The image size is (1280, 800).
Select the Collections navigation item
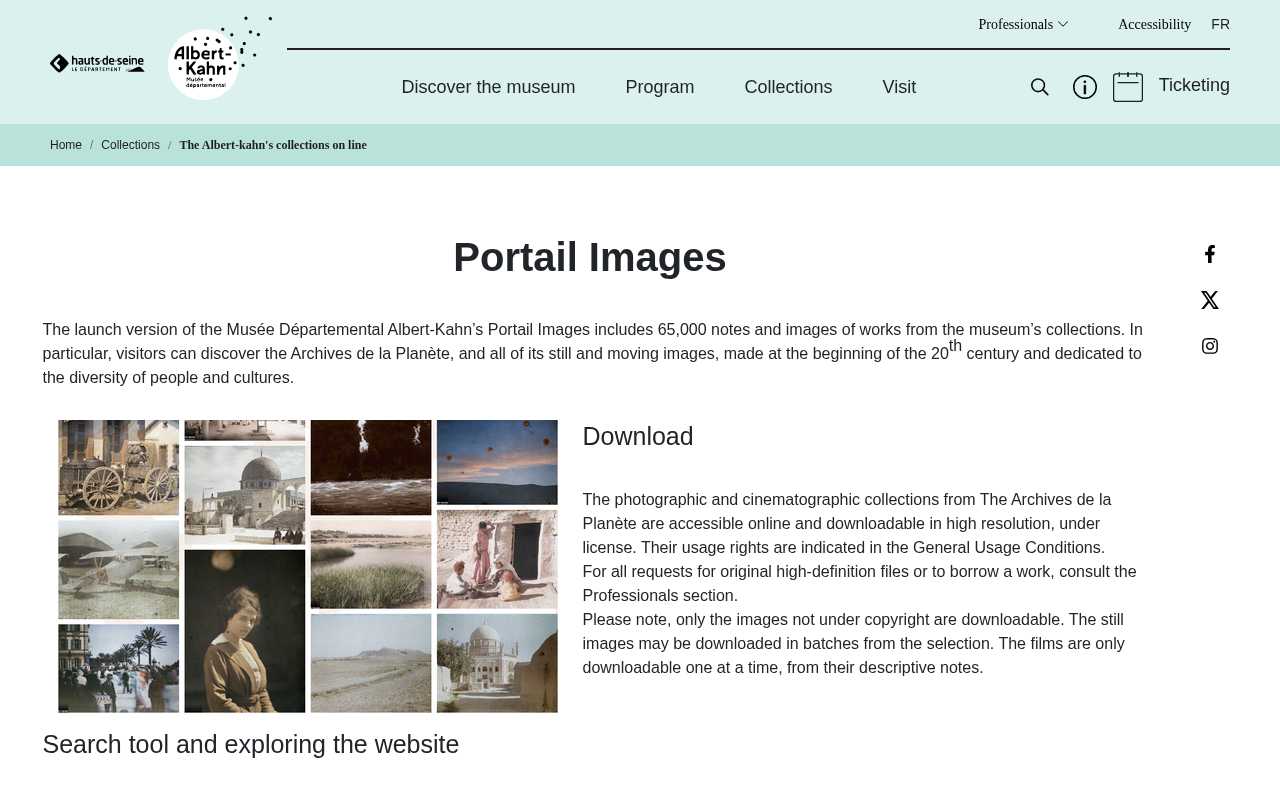(788, 87)
